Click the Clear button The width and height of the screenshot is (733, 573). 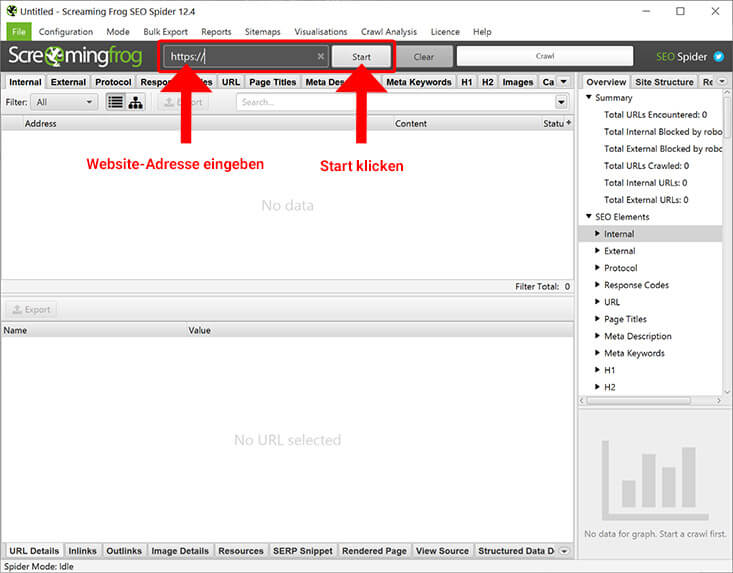[424, 57]
